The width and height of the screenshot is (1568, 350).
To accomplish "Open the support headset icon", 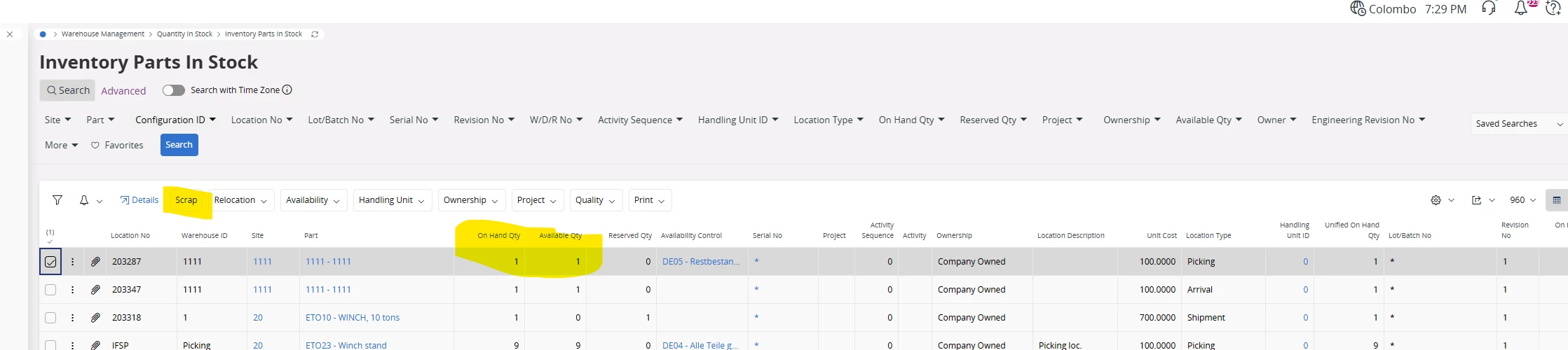I will 1489,9.
